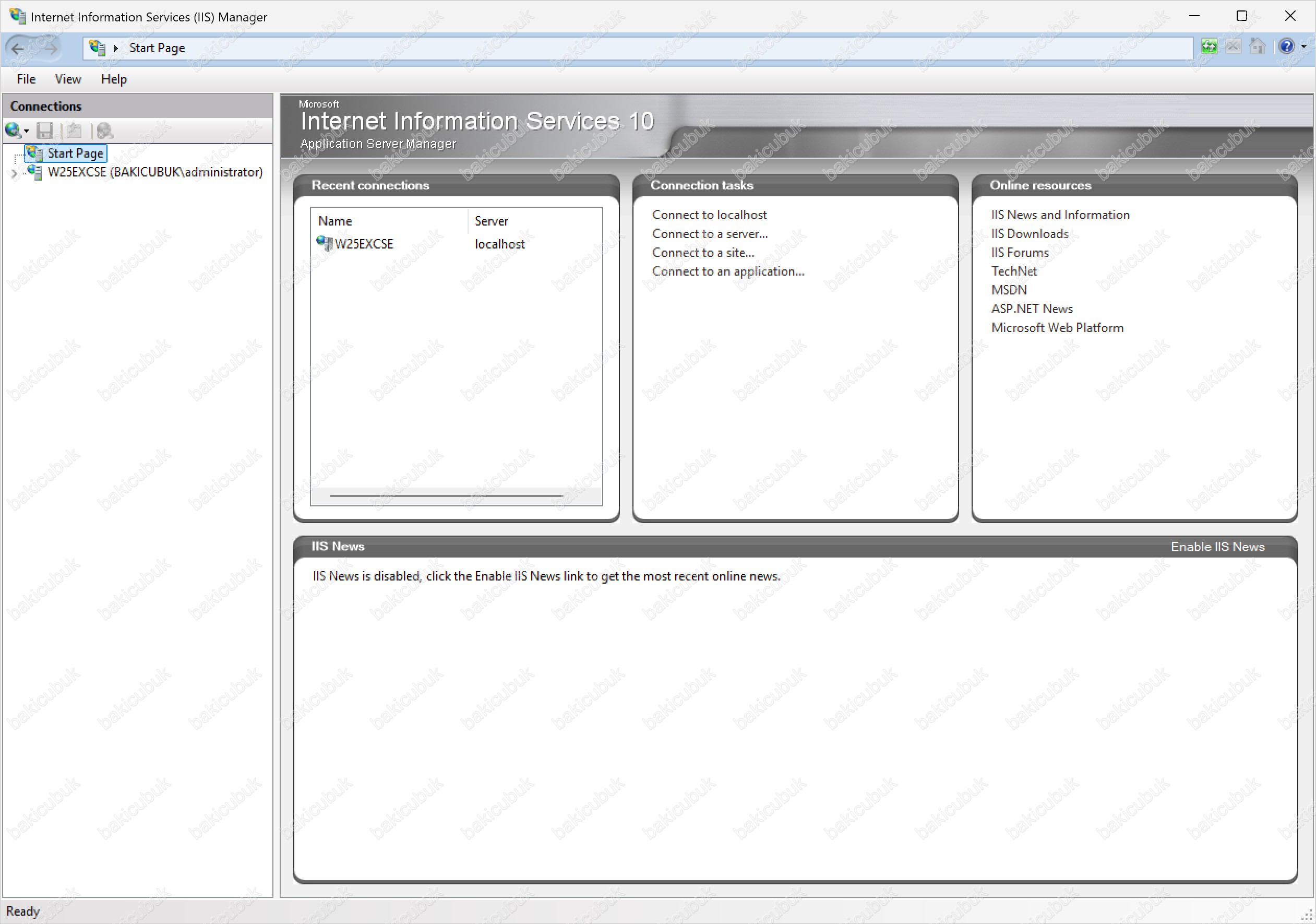Image resolution: width=1316 pixels, height=924 pixels.
Task: Click the grey Stop icon in the toolbar
Action: pyautogui.click(x=1233, y=46)
